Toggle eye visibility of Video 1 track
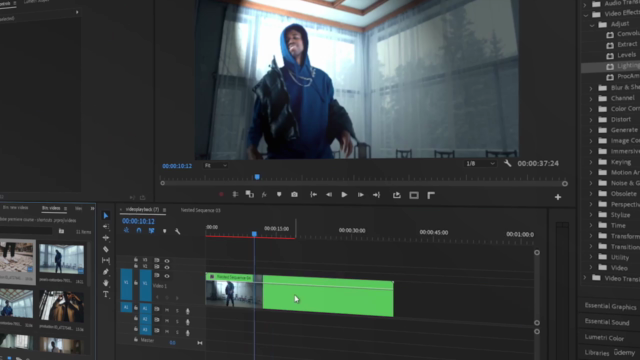 (x=167, y=276)
